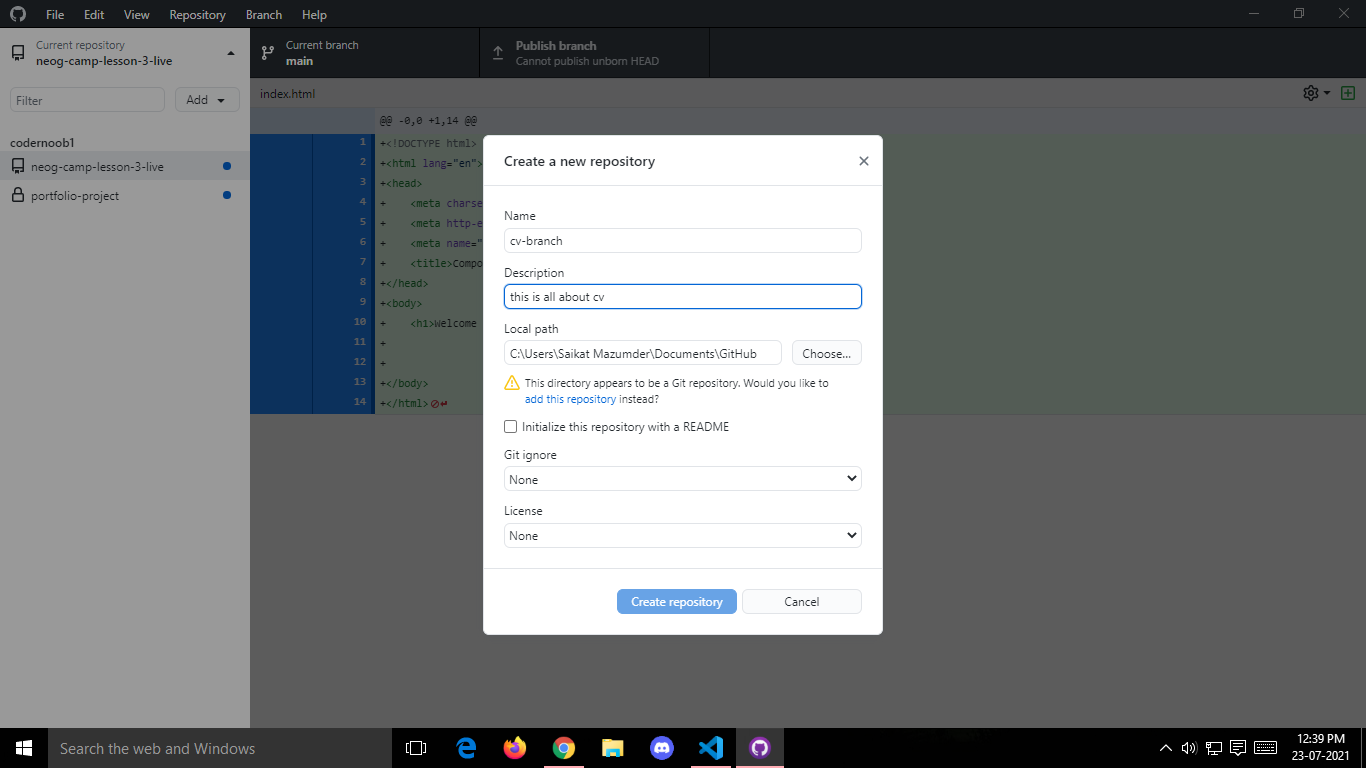Expand the License dropdown
The image size is (1366, 768).
[683, 535]
